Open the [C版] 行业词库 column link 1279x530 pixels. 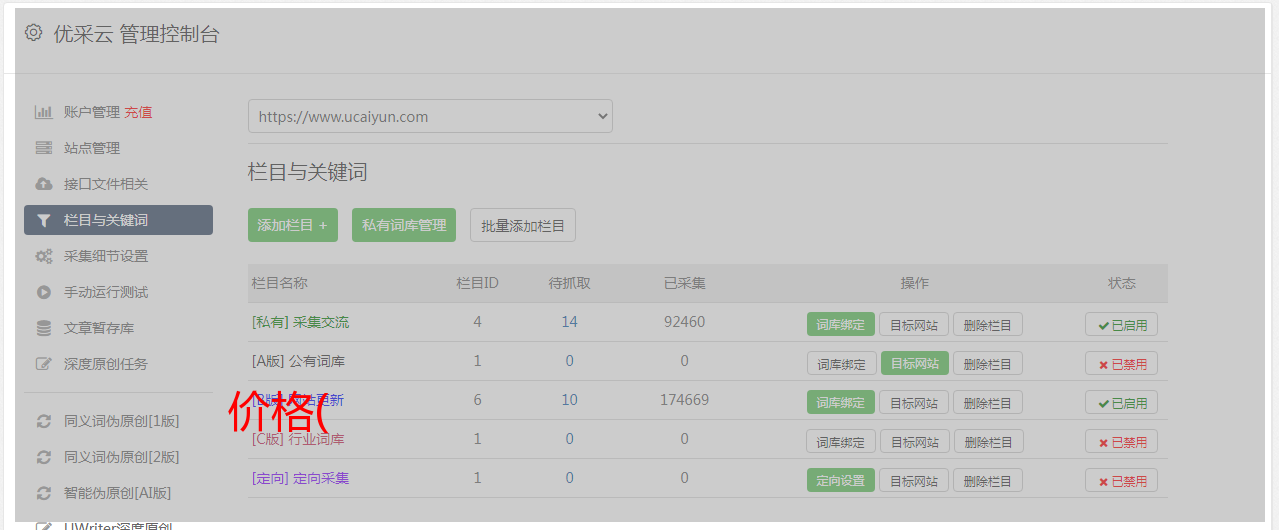[x=298, y=439]
